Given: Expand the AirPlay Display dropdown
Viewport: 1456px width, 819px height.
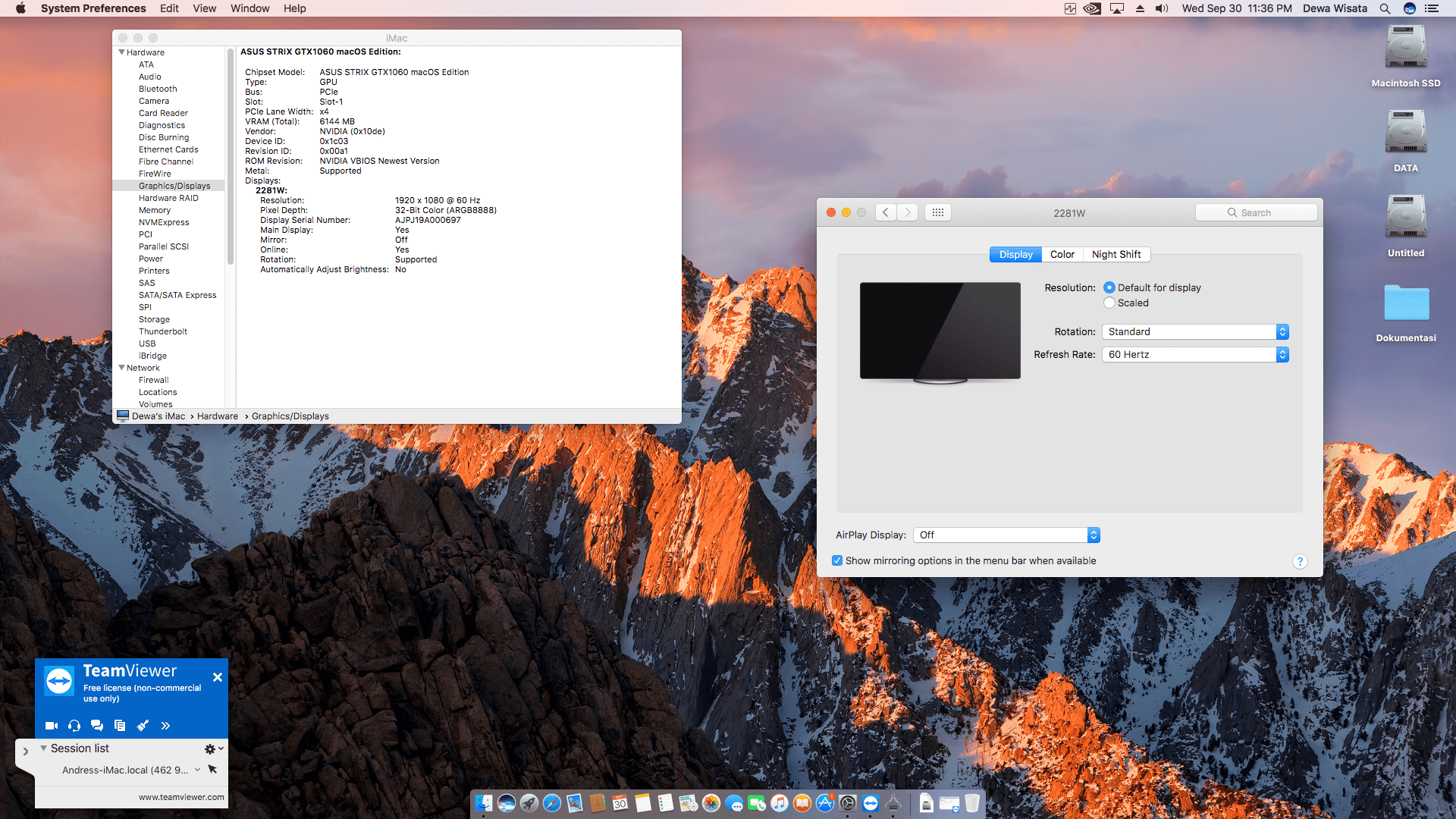Looking at the screenshot, I should tap(1006, 535).
